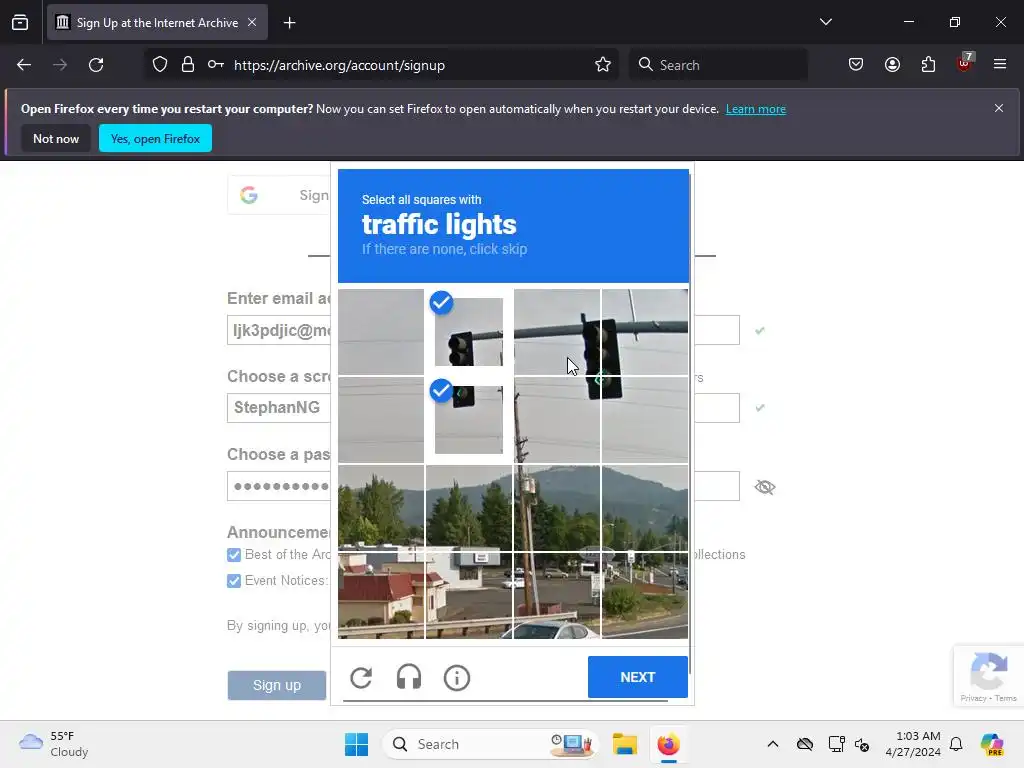Open the list all tabs dropdown
The image size is (1024, 768).
click(826, 22)
